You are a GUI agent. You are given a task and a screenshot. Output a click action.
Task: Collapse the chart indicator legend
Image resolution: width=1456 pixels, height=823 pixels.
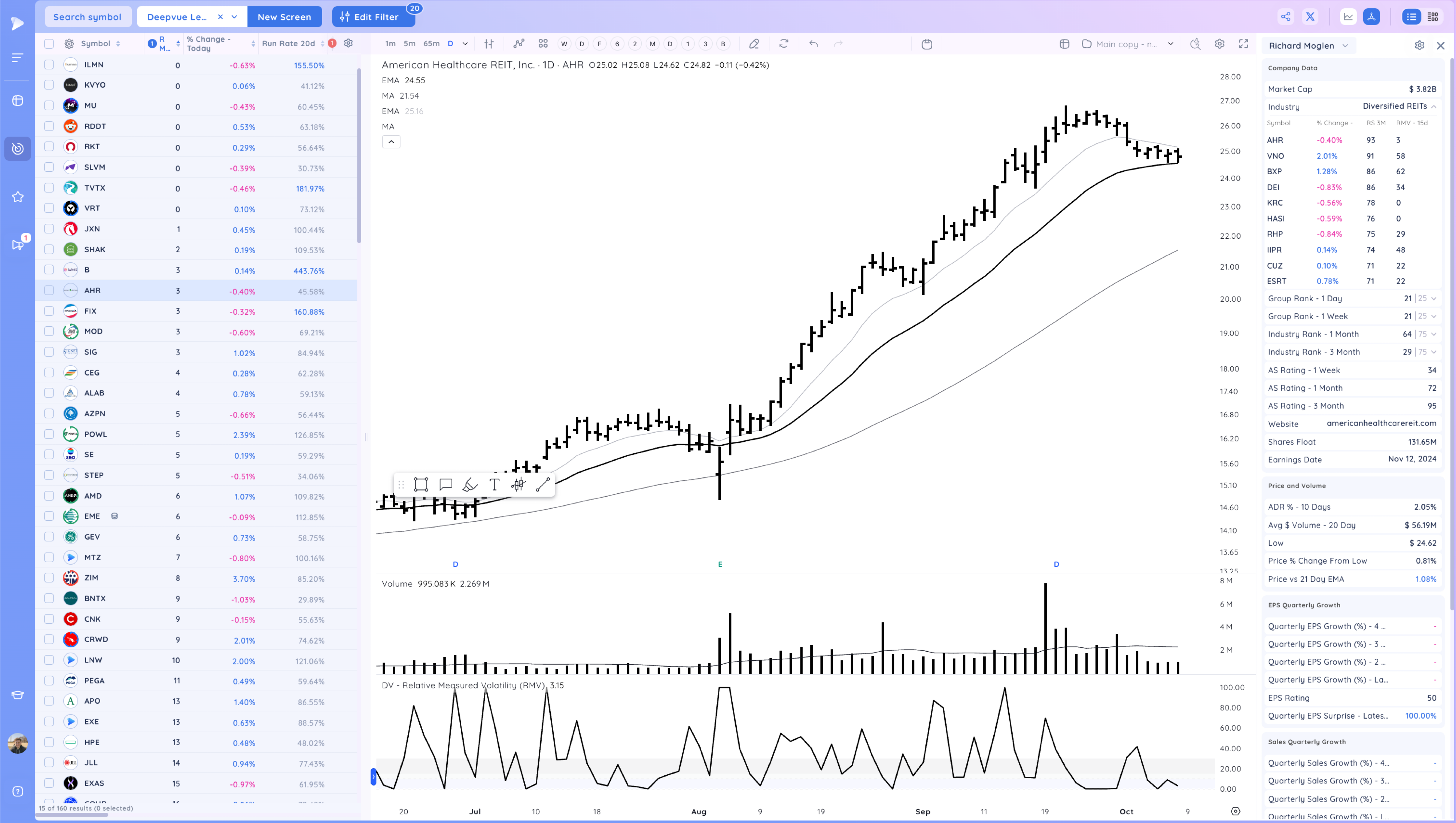coord(391,142)
